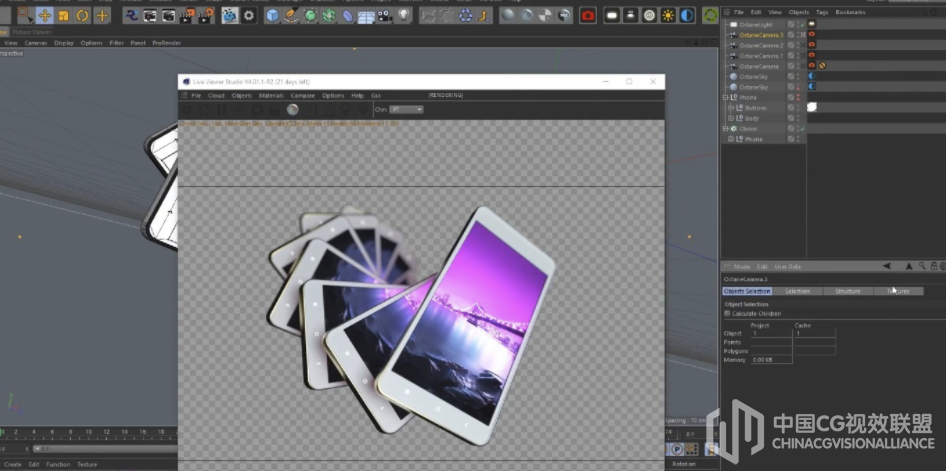
Task: Collapse the Phone group in object tree
Action: point(726,97)
